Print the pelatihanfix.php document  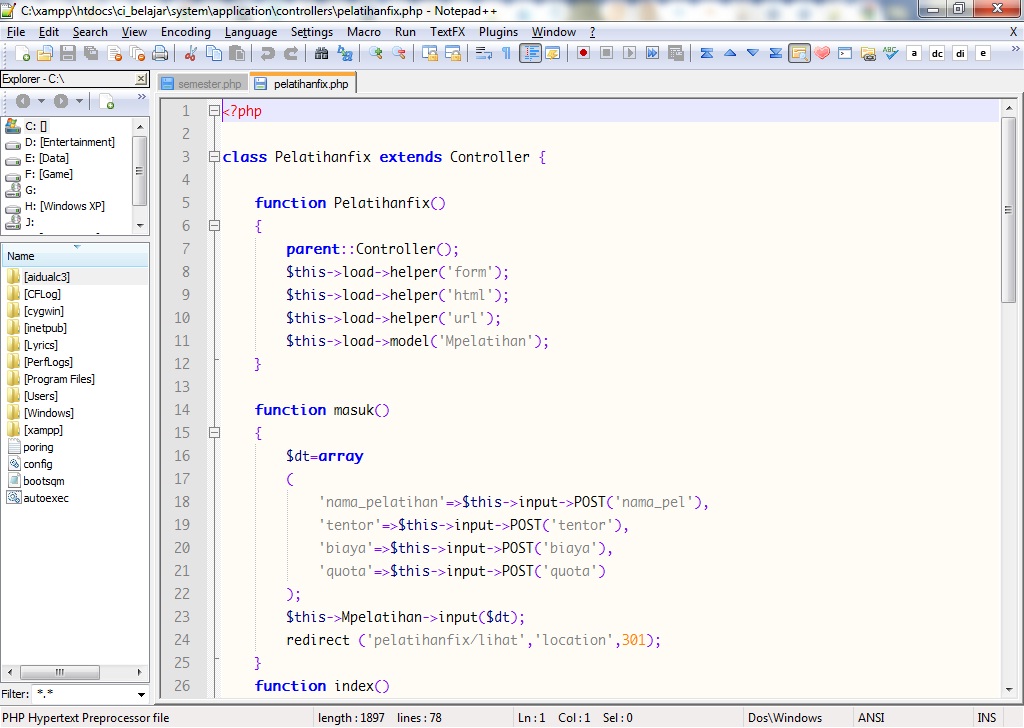tap(161, 55)
